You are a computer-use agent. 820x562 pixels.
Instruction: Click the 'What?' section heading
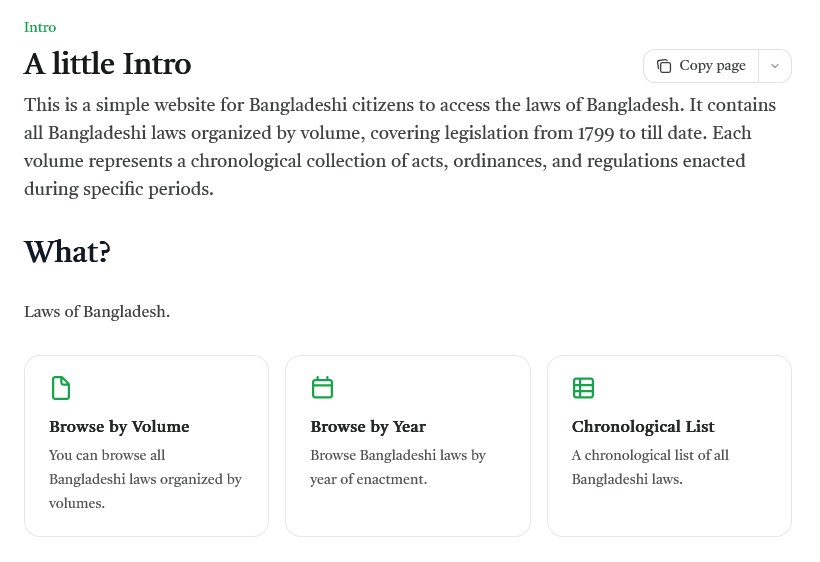point(67,252)
